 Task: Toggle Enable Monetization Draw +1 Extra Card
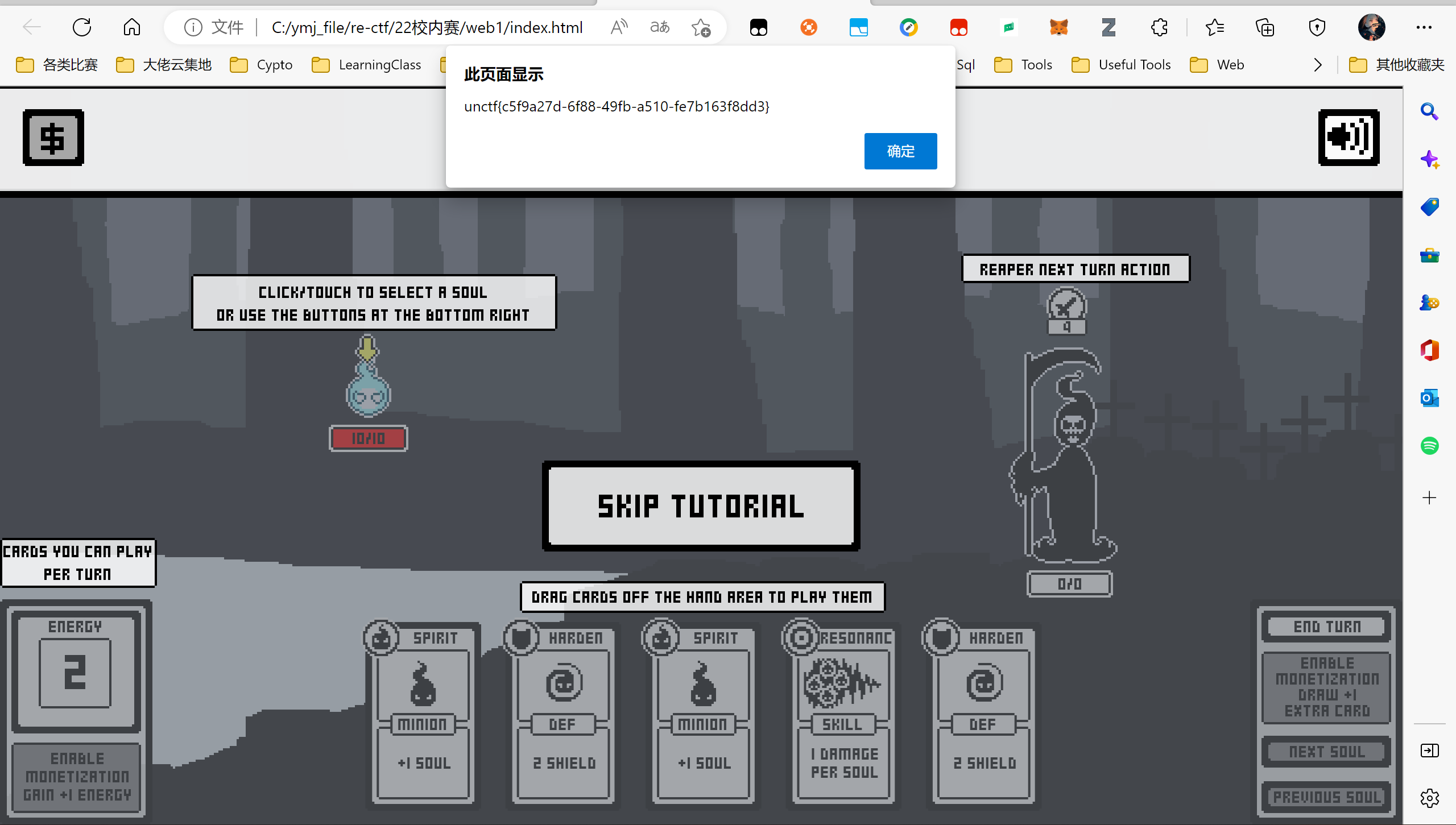point(1327,687)
